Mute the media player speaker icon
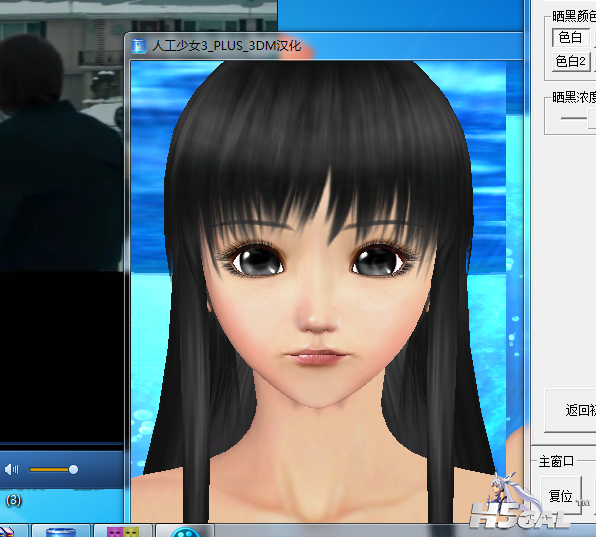This screenshot has height=537, width=596. click(x=11, y=469)
